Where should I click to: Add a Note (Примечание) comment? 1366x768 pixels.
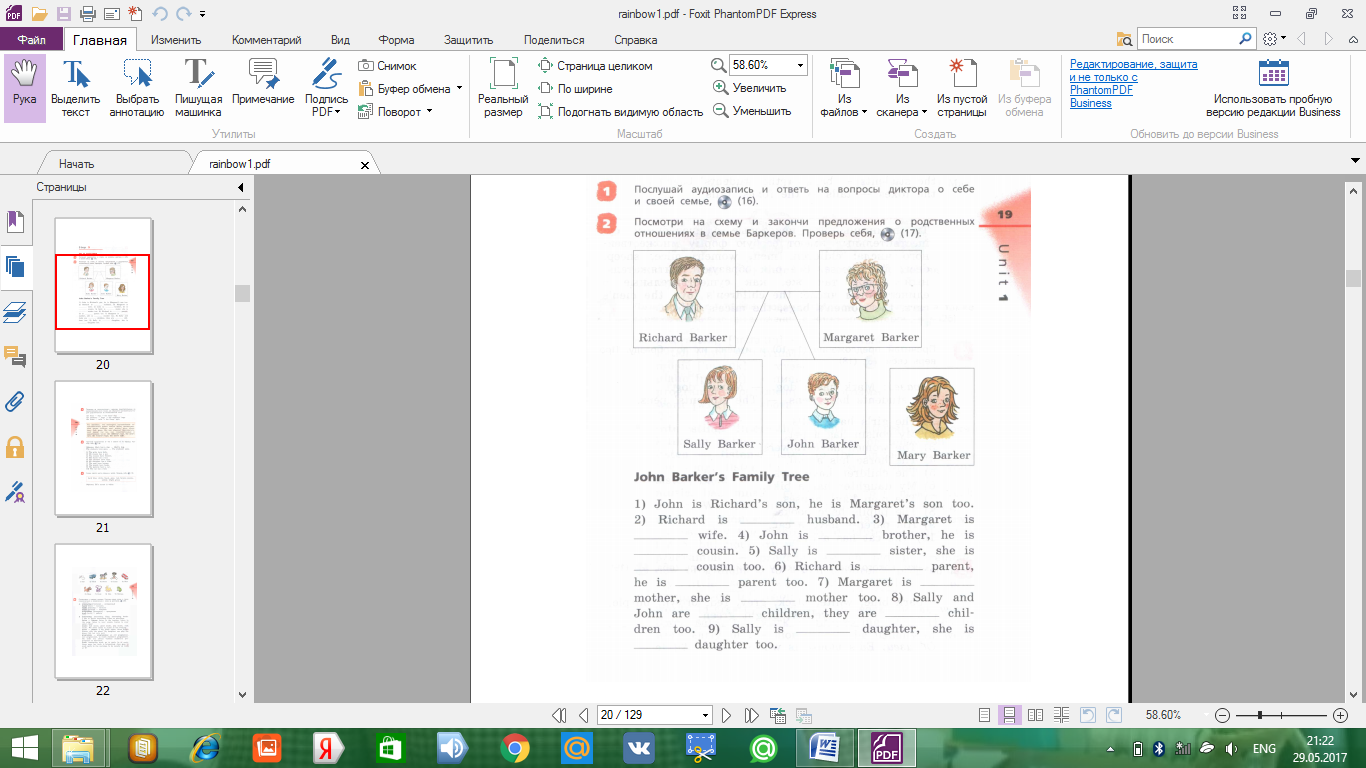[263, 88]
